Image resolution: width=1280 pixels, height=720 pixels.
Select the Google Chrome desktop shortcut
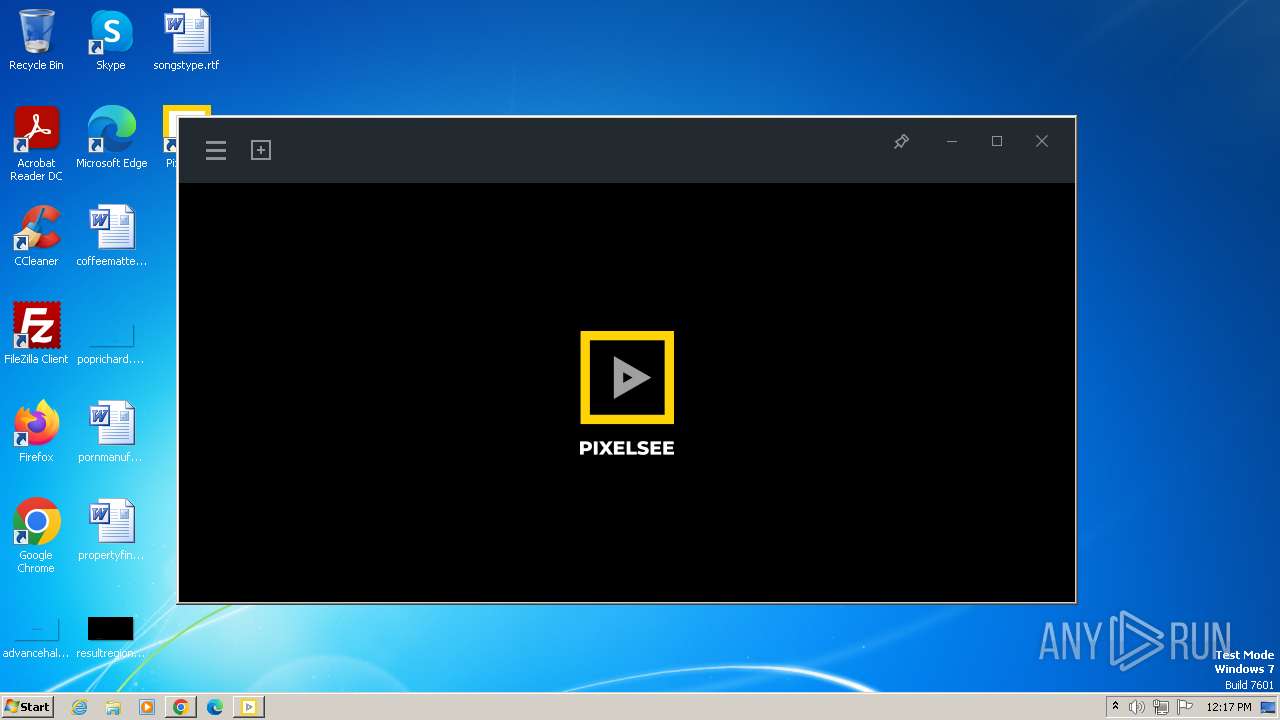tap(36, 536)
